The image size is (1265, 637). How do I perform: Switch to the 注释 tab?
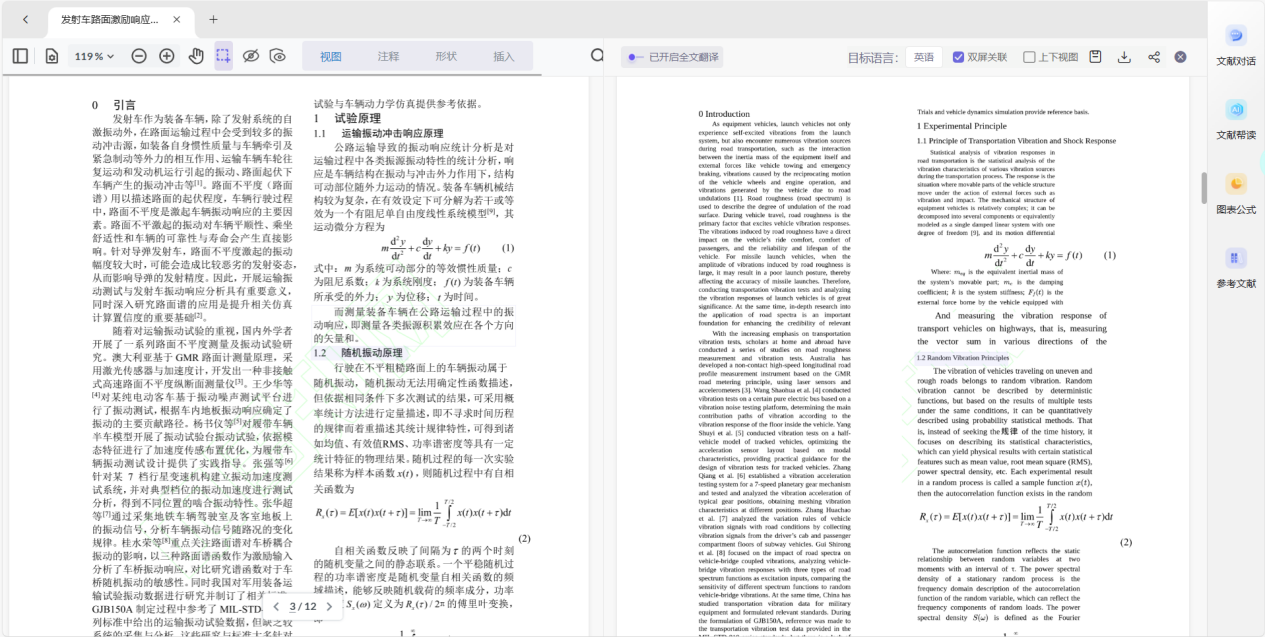tap(388, 56)
